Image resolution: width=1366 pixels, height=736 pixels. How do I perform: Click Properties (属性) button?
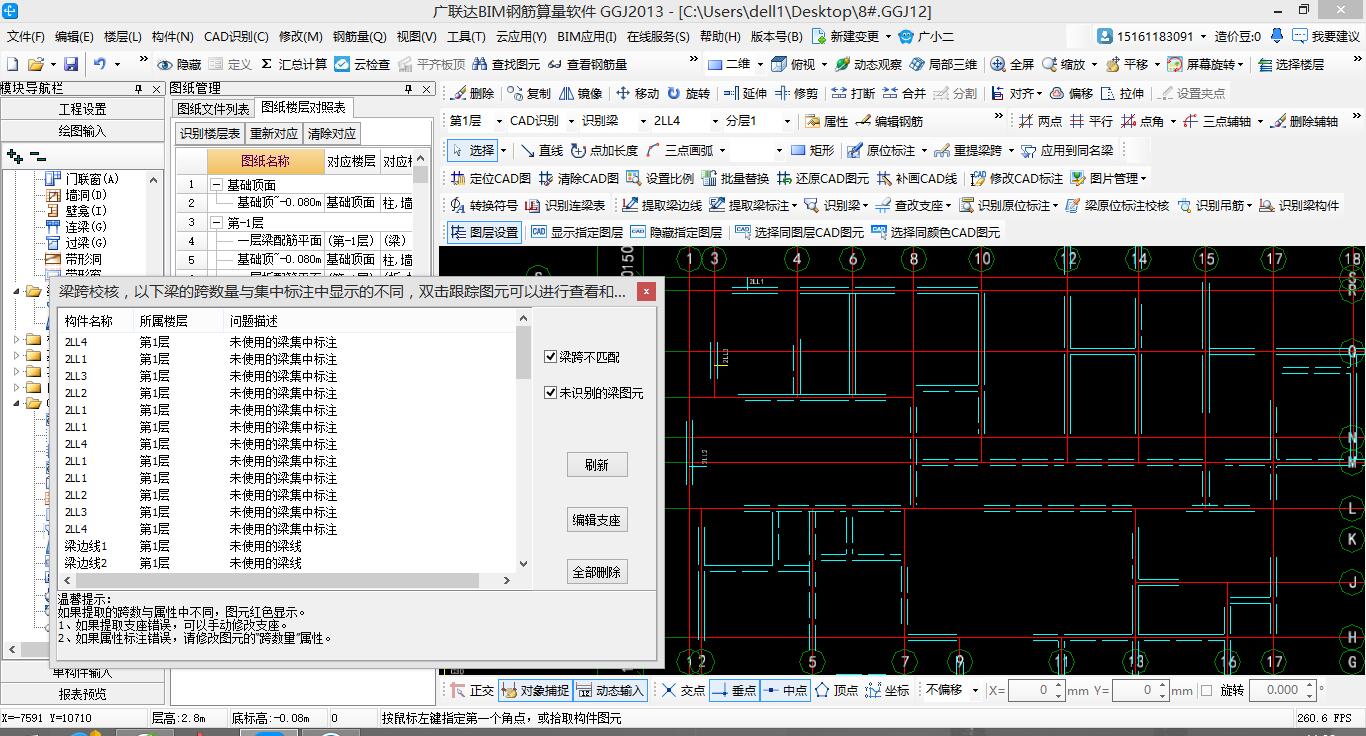pyautogui.click(x=826, y=121)
